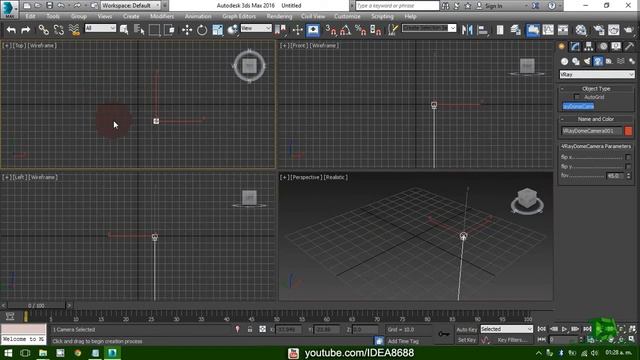Click the Undo arrow in main toolbar
640x360 pixels.
[11, 30]
